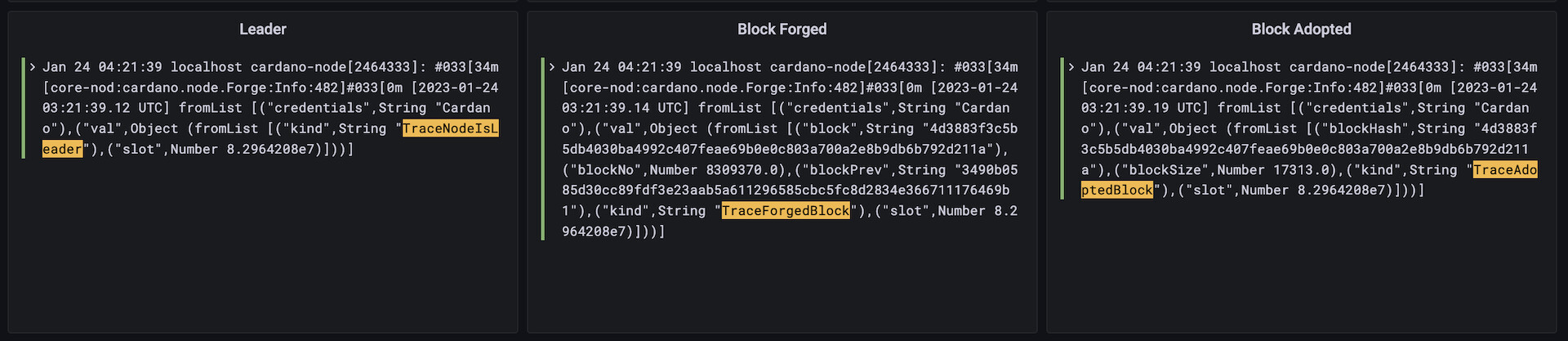This screenshot has width=1568, height=341.
Task: Open the Block Forged panel title menu
Action: click(782, 29)
